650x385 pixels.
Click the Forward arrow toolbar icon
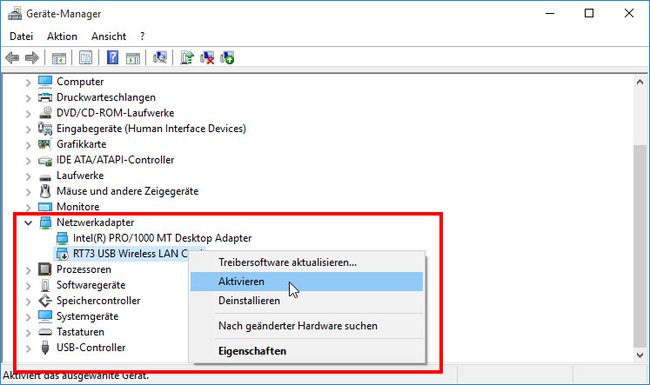pyautogui.click(x=32, y=58)
